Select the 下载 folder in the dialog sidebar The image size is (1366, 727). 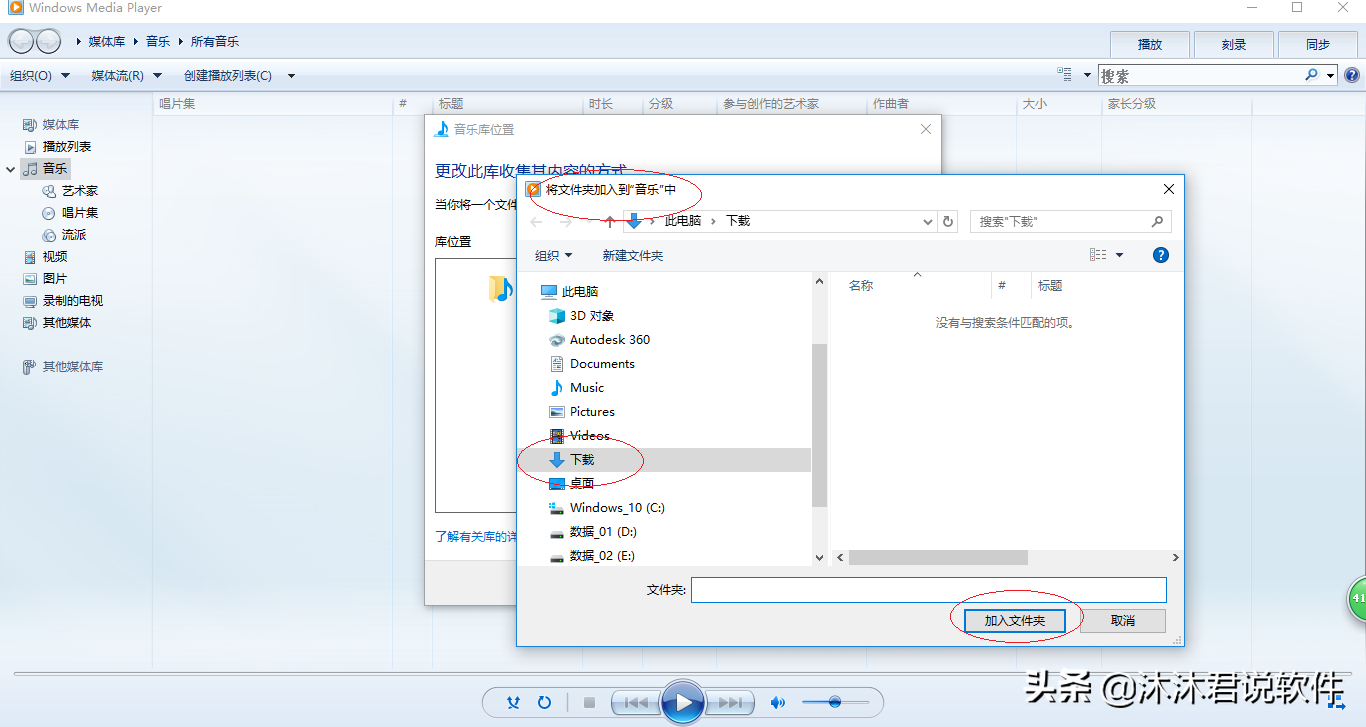click(583, 459)
